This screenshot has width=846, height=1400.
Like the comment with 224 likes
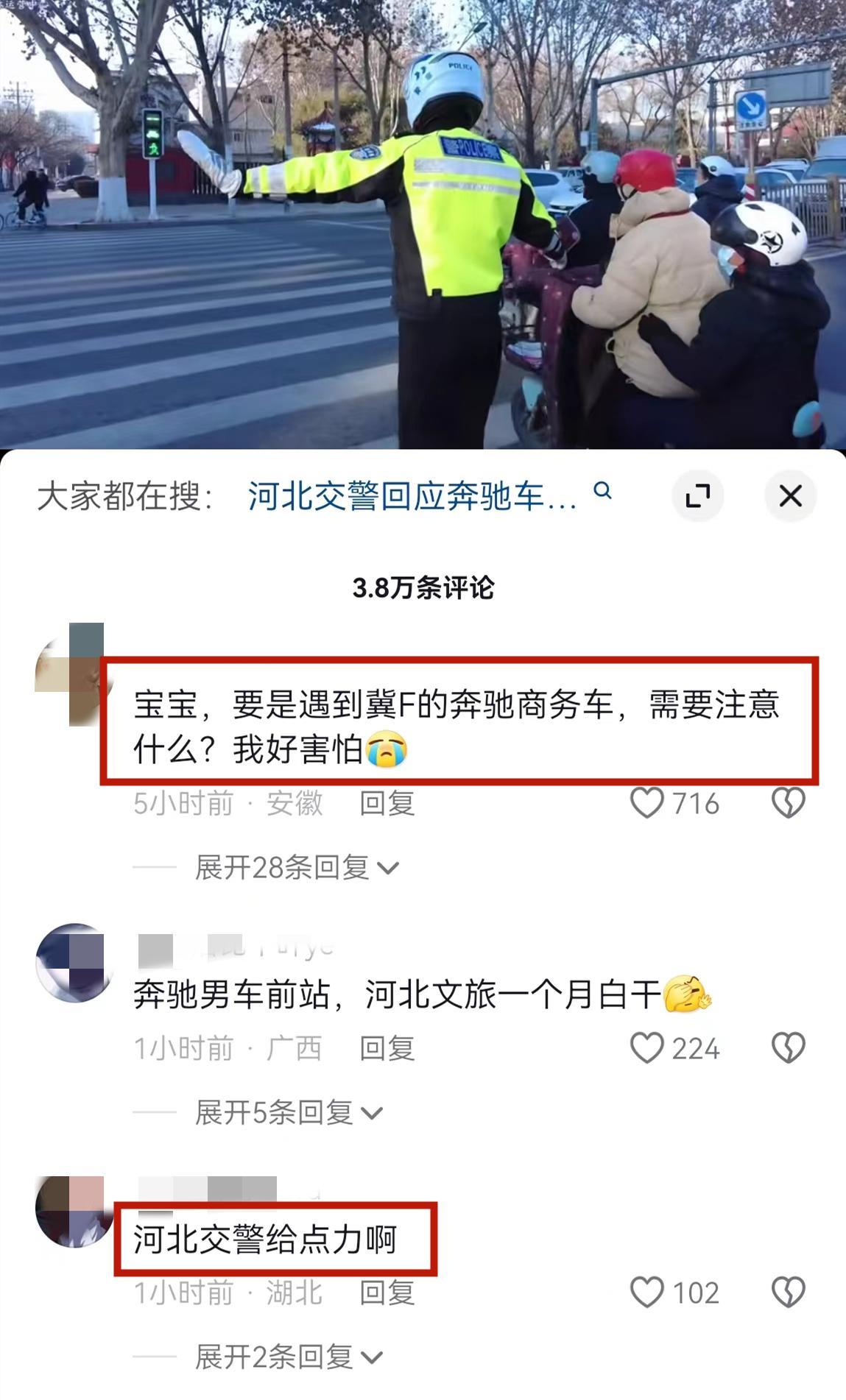pos(647,1048)
